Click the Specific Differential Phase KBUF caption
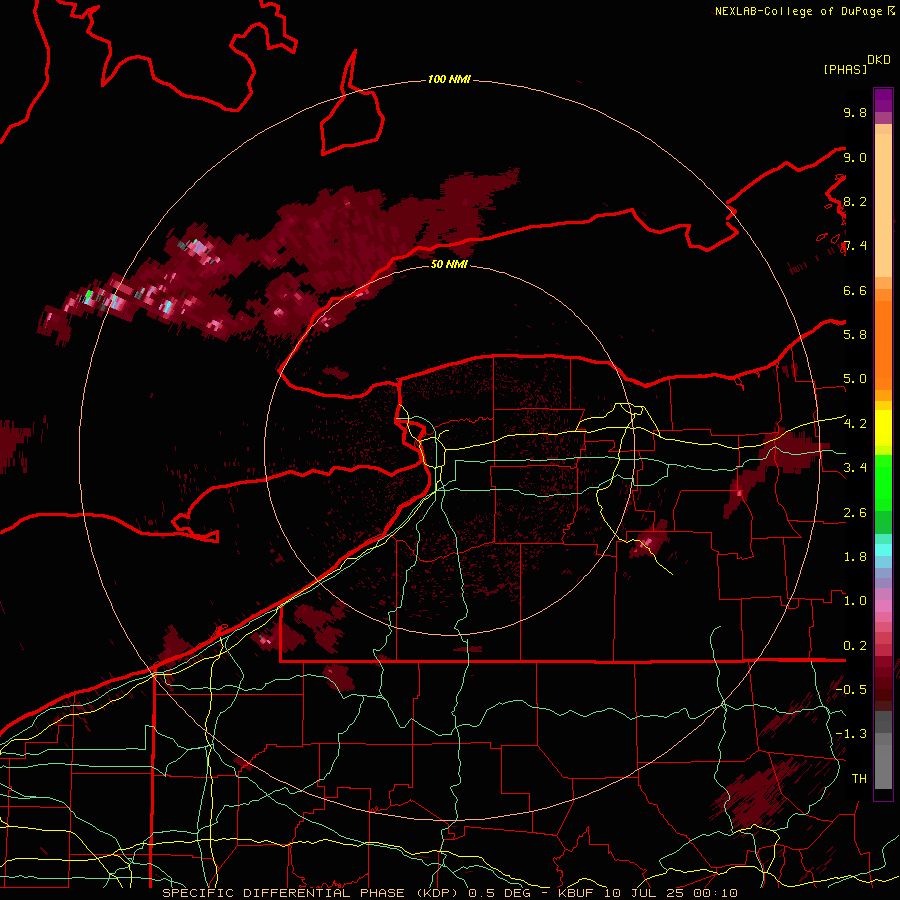900x900 pixels. point(449,893)
